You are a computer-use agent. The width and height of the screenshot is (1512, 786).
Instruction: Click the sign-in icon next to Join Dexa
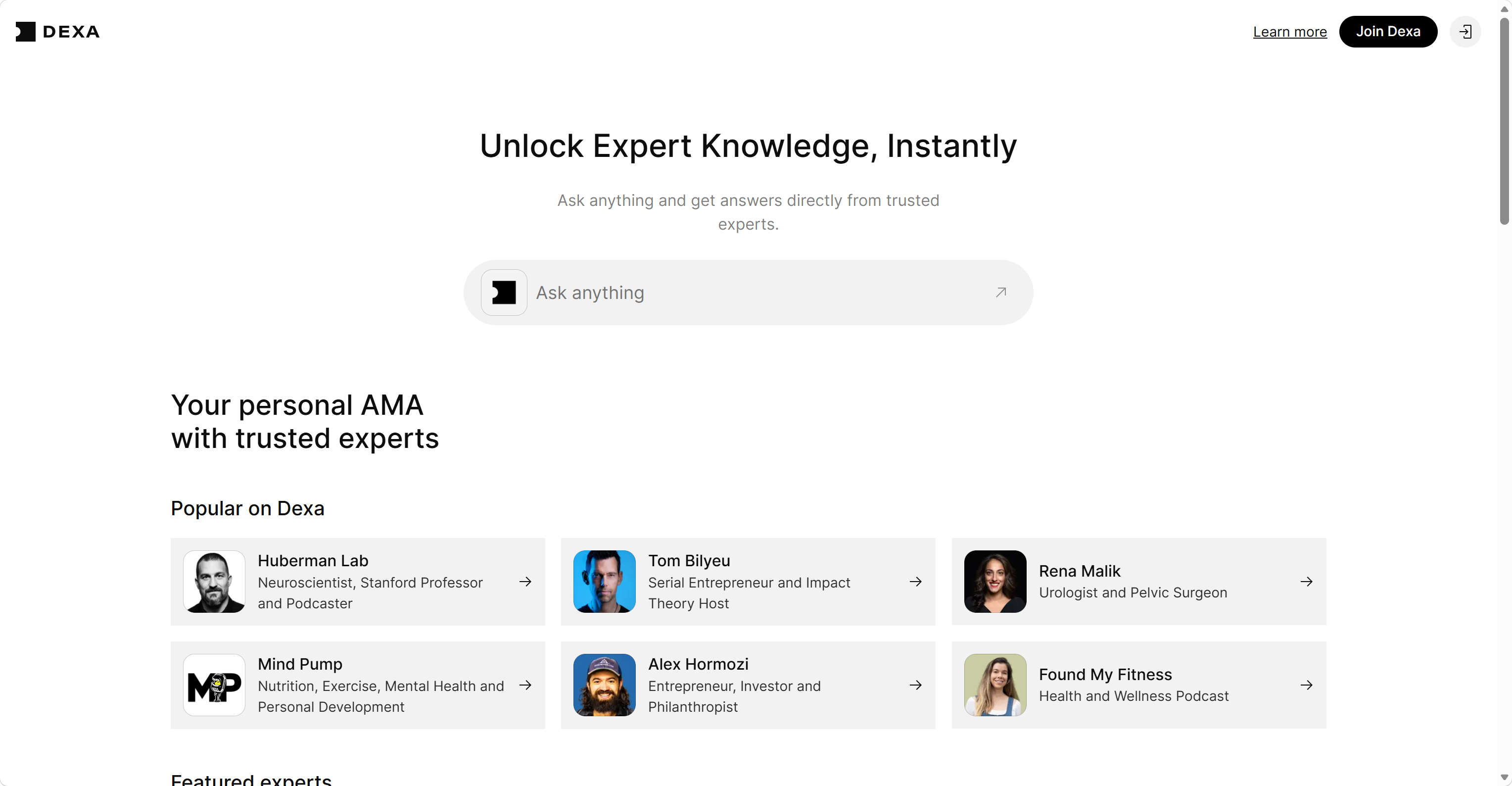click(1465, 32)
